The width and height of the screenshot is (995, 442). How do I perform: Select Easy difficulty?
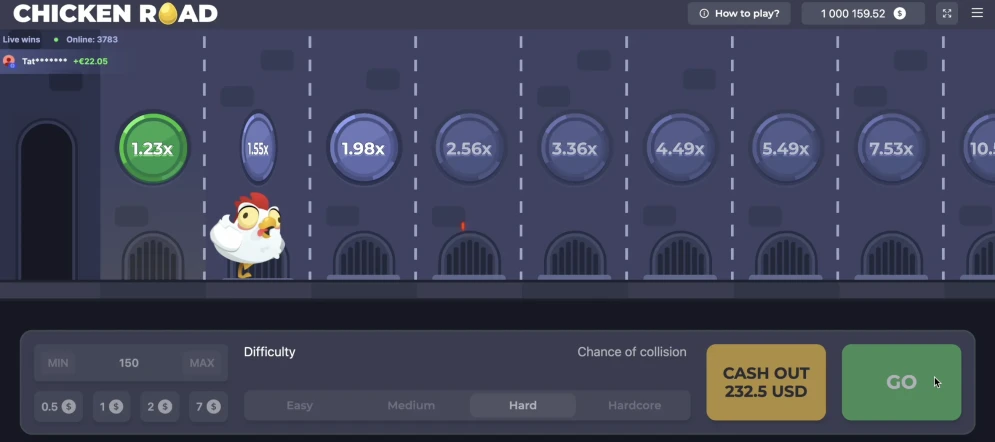[299, 406]
